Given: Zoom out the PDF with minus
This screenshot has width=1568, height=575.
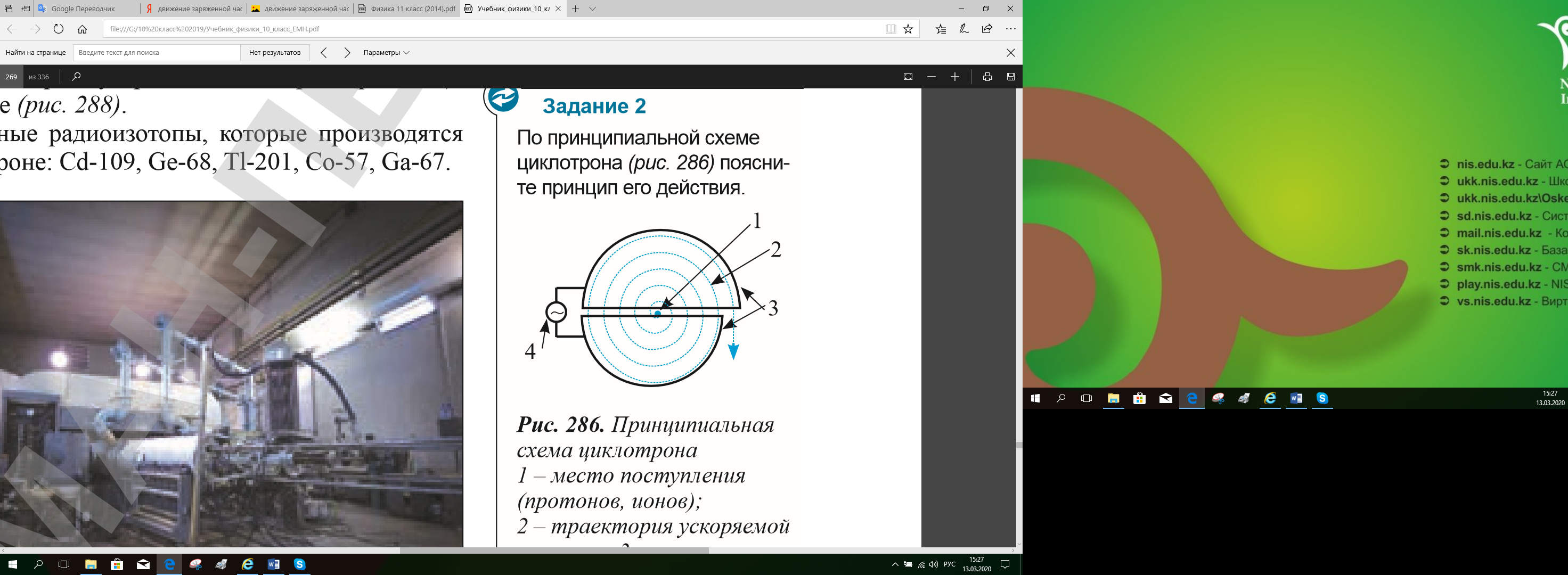Looking at the screenshot, I should (932, 77).
